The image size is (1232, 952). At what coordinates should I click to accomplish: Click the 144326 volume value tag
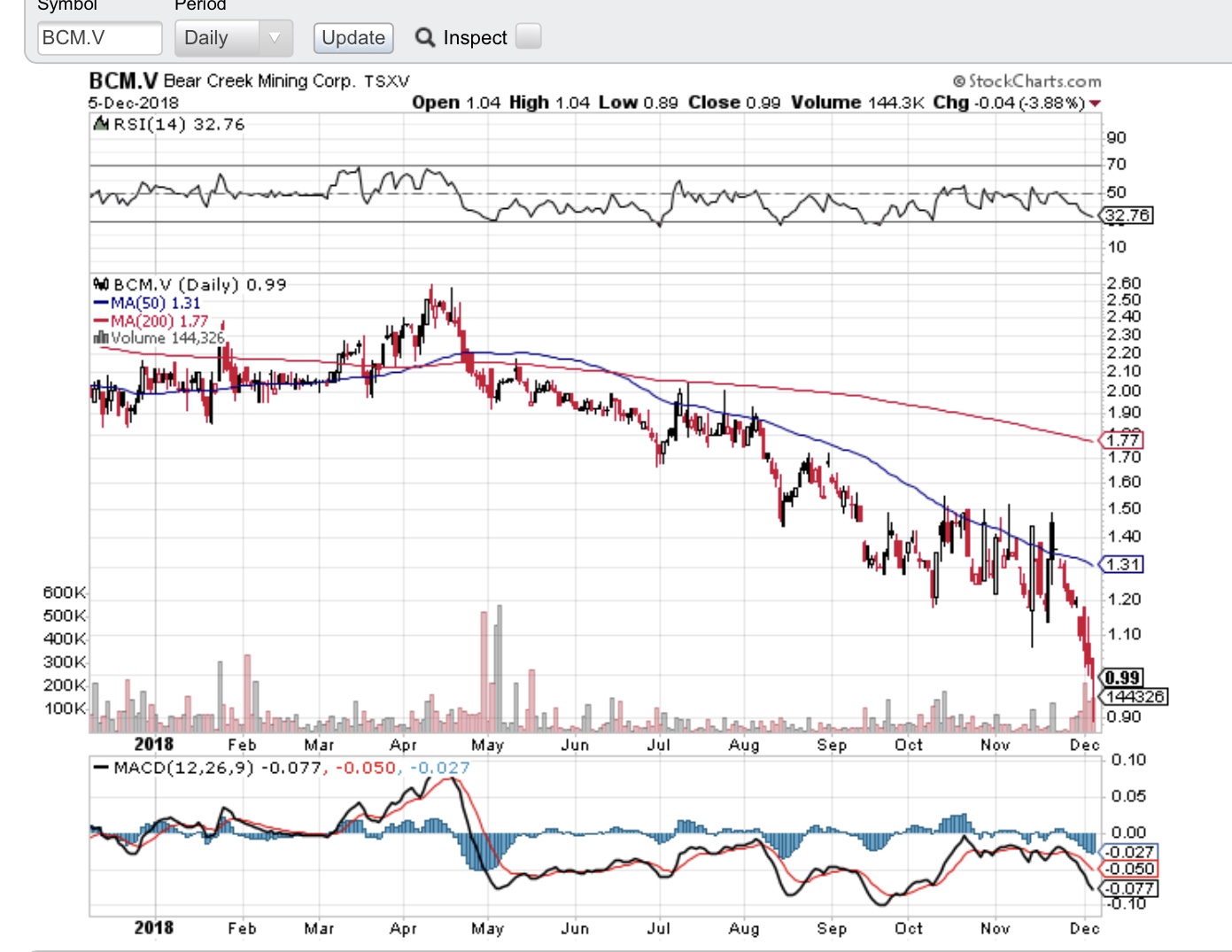(1135, 696)
